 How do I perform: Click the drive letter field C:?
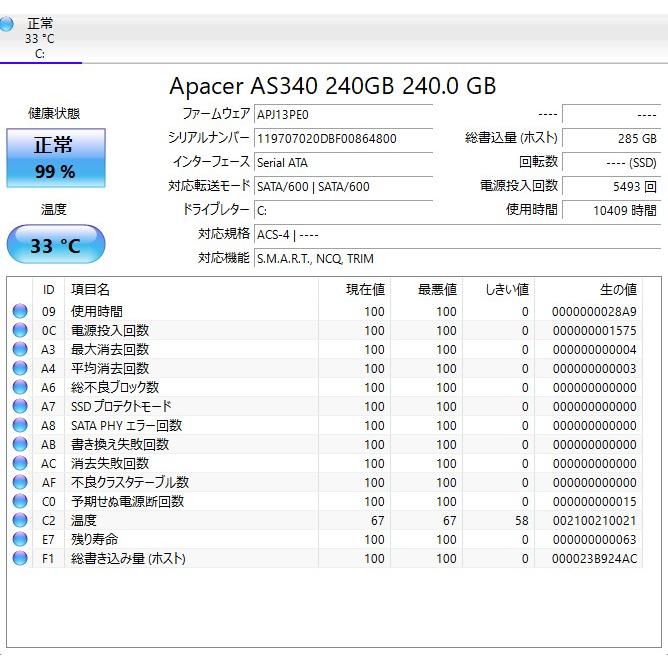point(343,210)
